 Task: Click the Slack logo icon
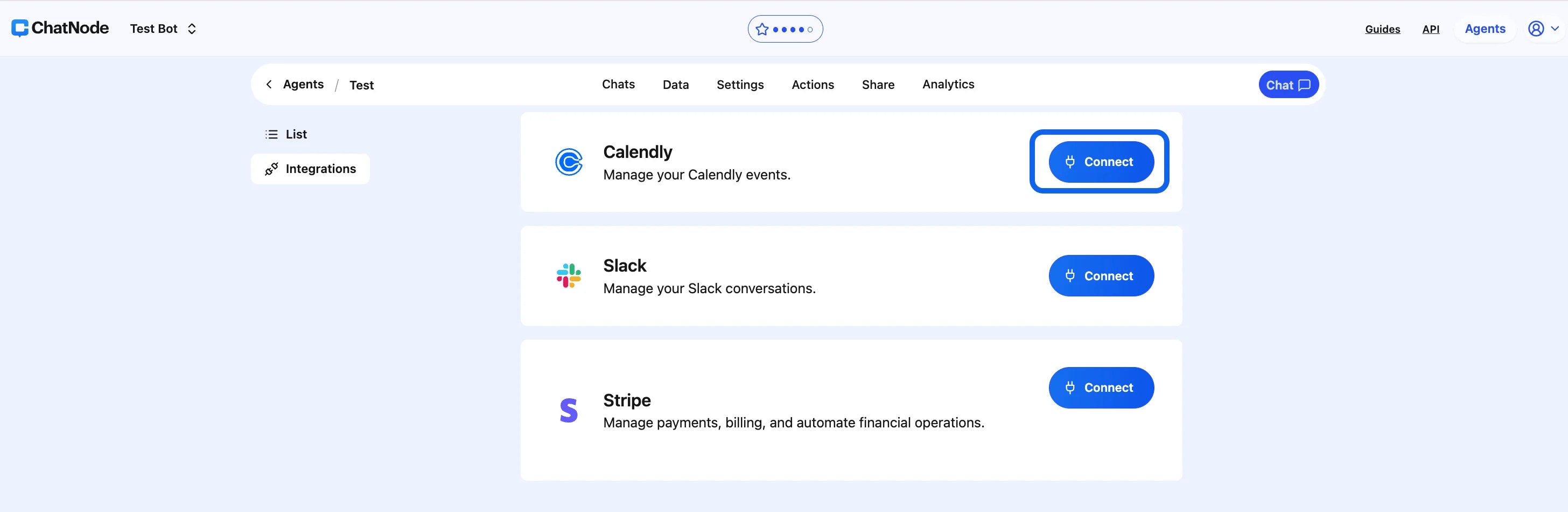569,275
